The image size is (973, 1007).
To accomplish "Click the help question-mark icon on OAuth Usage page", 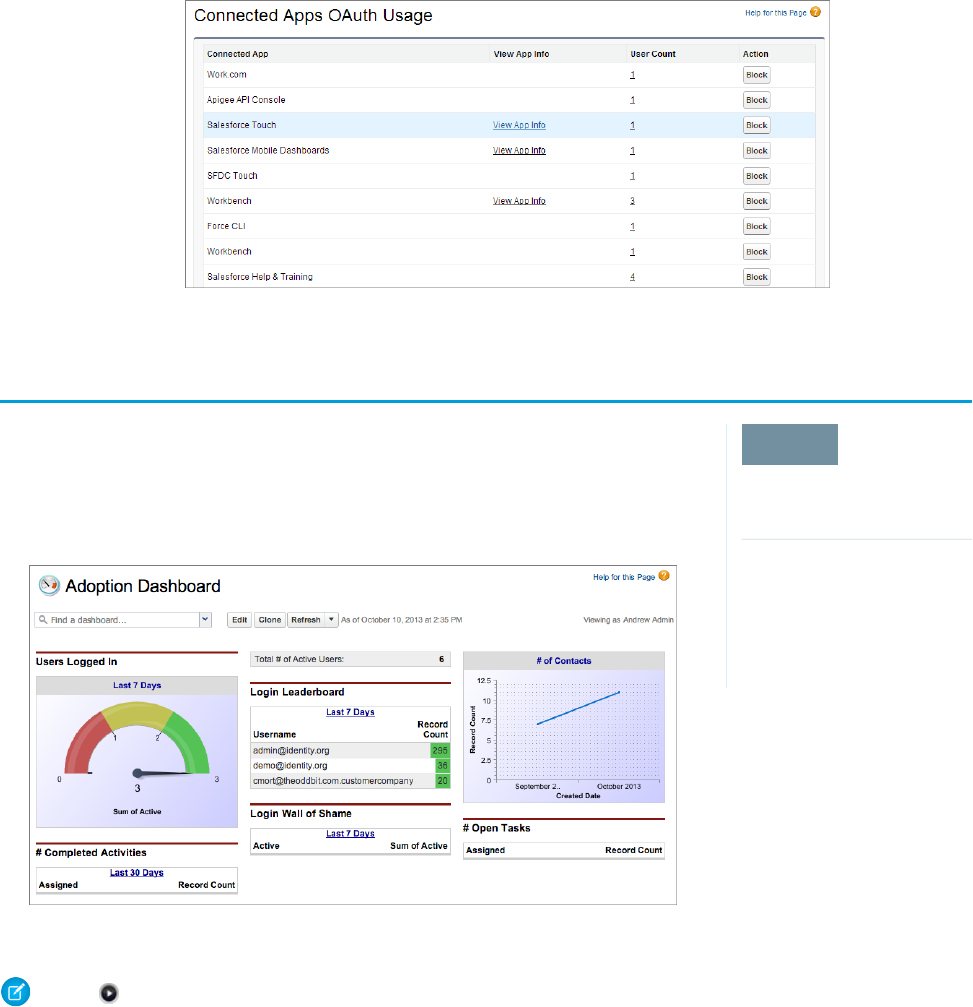I will (x=816, y=12).
